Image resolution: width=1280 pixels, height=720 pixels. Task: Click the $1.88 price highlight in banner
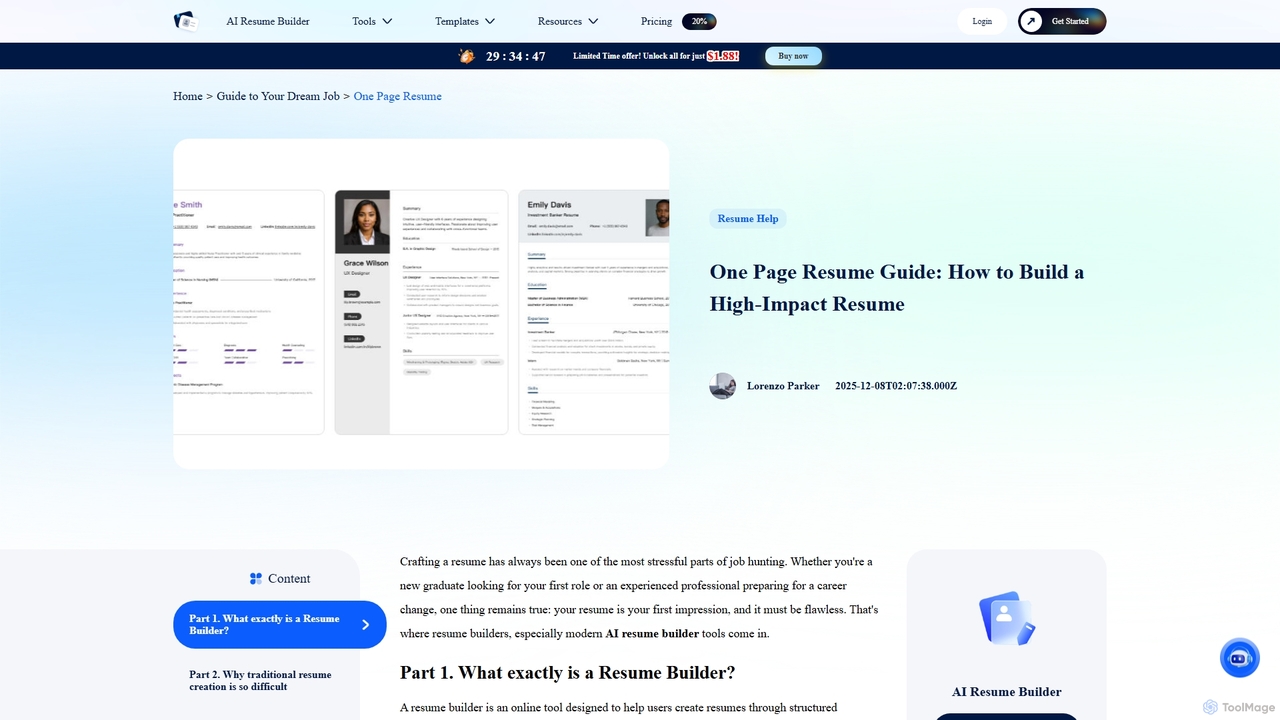[x=723, y=56]
